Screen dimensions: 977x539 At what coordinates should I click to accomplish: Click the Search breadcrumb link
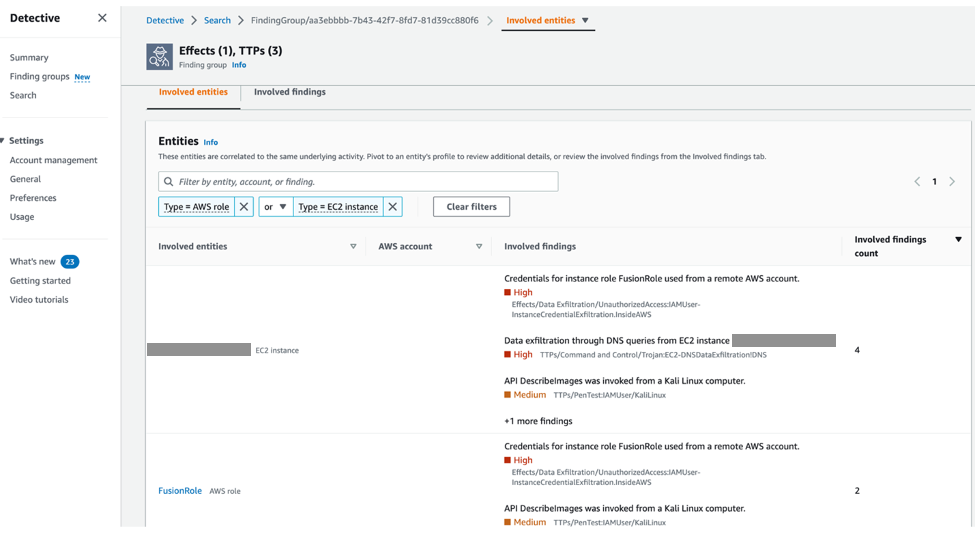click(x=217, y=21)
